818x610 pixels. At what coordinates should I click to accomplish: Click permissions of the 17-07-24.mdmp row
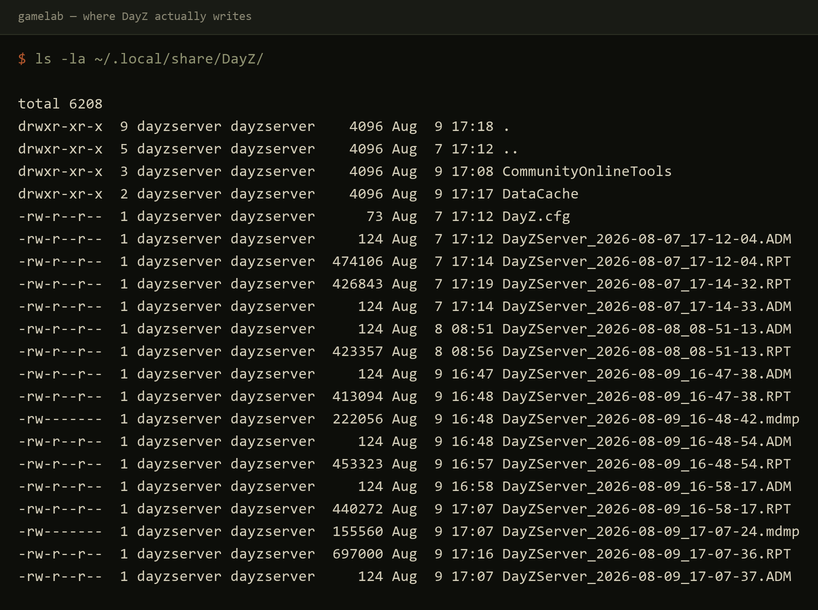coord(60,531)
